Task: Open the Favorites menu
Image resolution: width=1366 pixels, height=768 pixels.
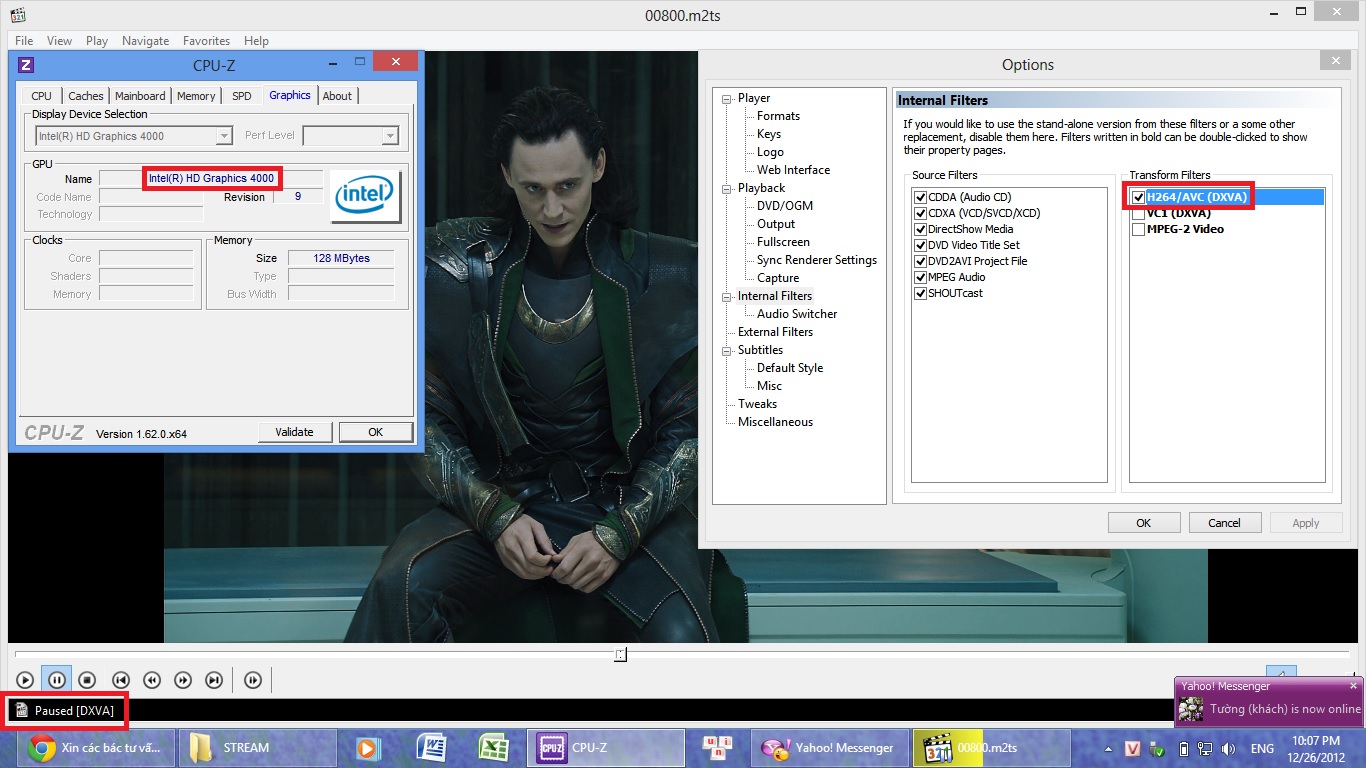Action: coord(206,41)
